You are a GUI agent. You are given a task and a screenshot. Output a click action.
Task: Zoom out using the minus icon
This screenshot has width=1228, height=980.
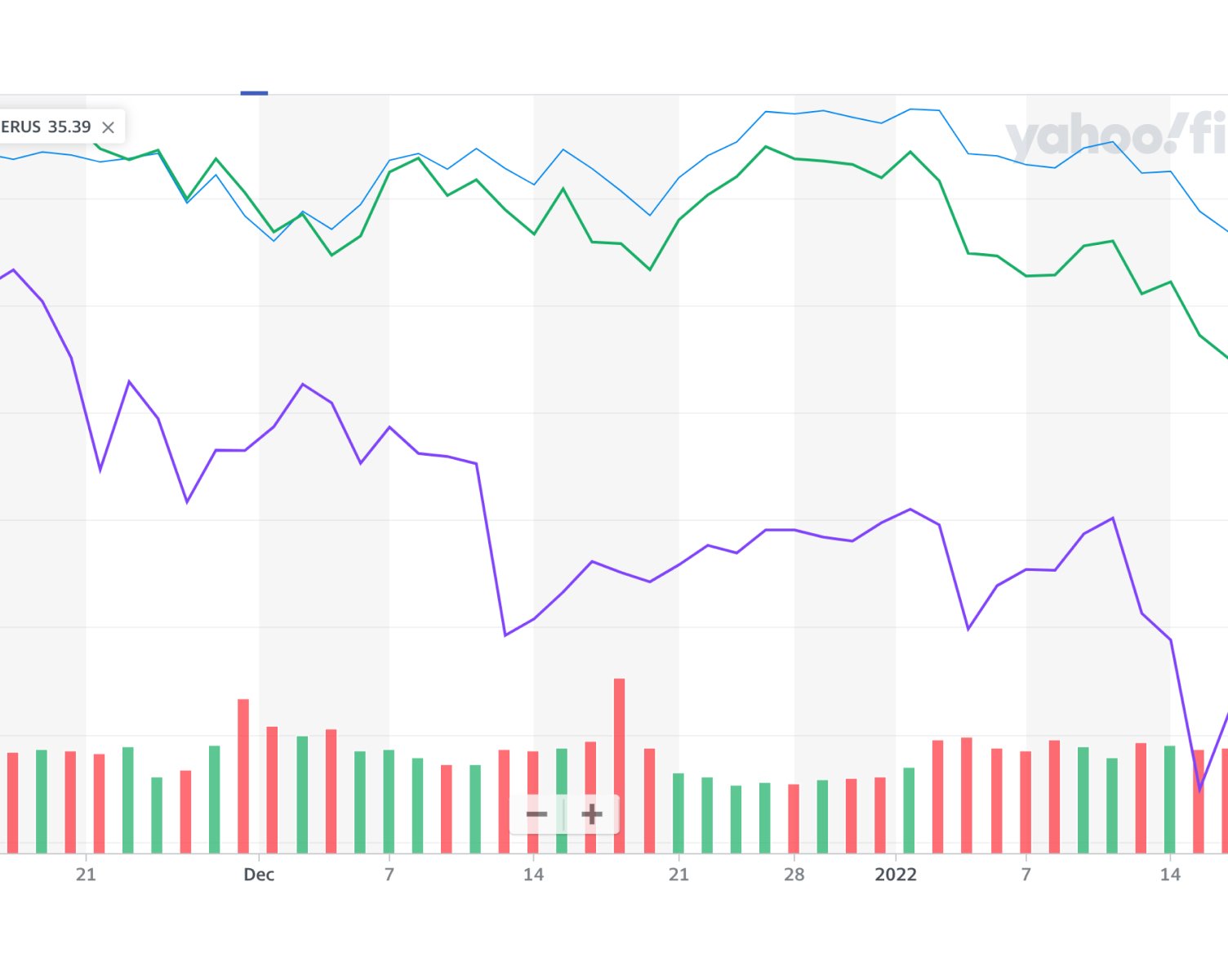(536, 814)
